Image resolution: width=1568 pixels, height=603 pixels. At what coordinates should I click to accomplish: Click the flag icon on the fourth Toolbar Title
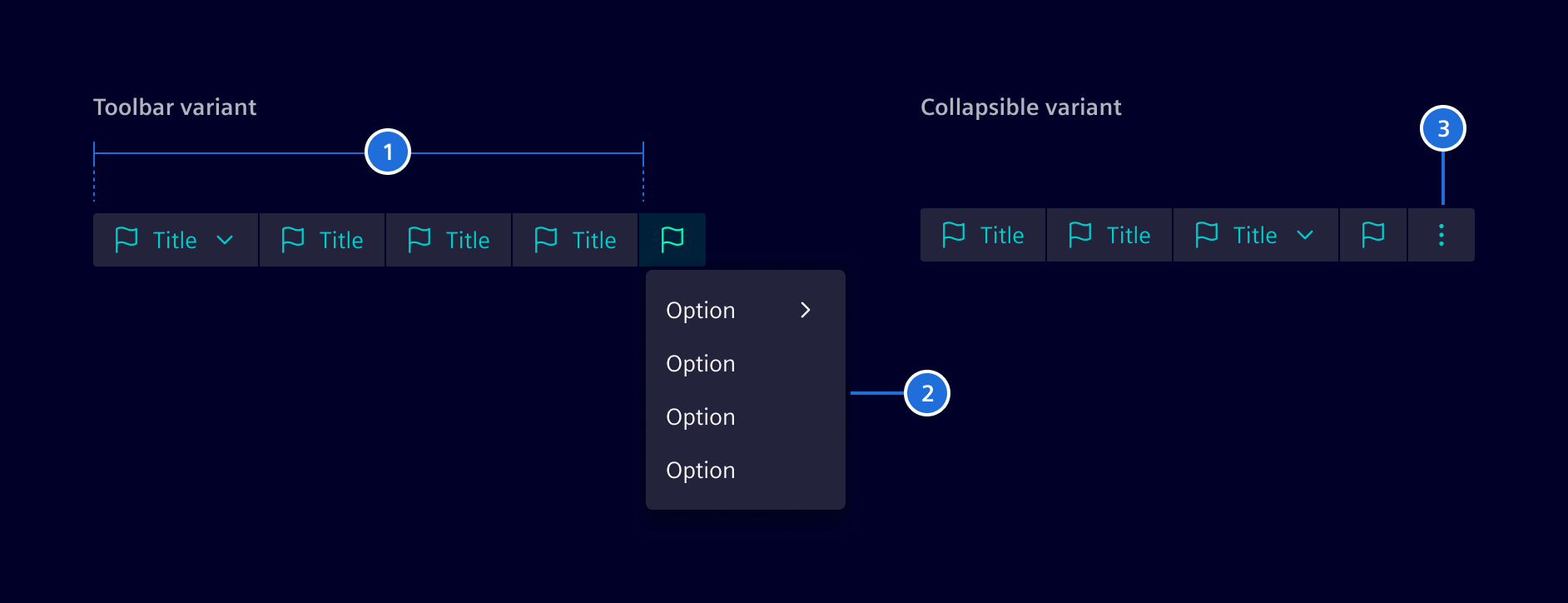545,240
